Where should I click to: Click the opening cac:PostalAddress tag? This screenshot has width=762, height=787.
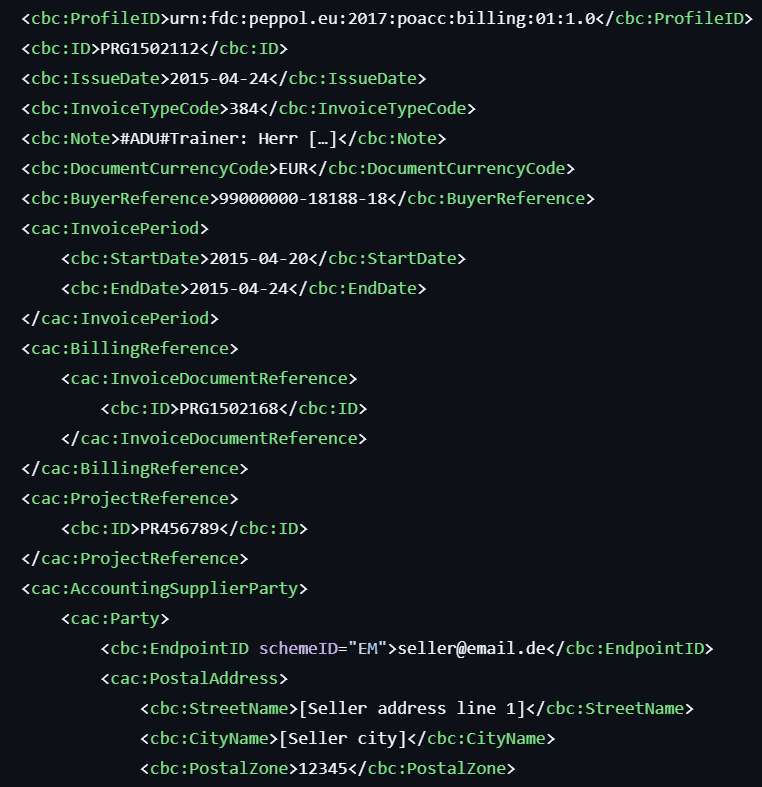tap(194, 678)
